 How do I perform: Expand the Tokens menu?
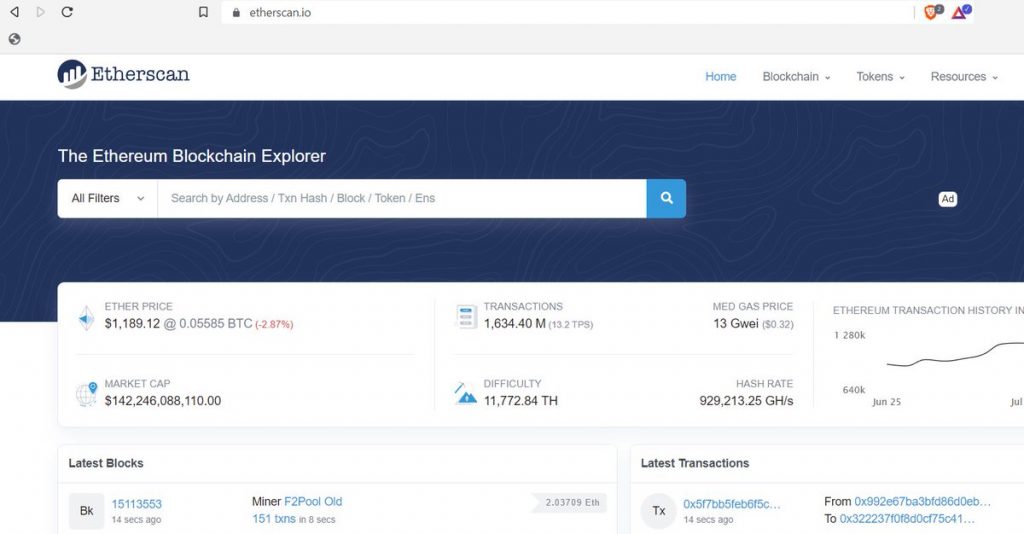(x=880, y=76)
